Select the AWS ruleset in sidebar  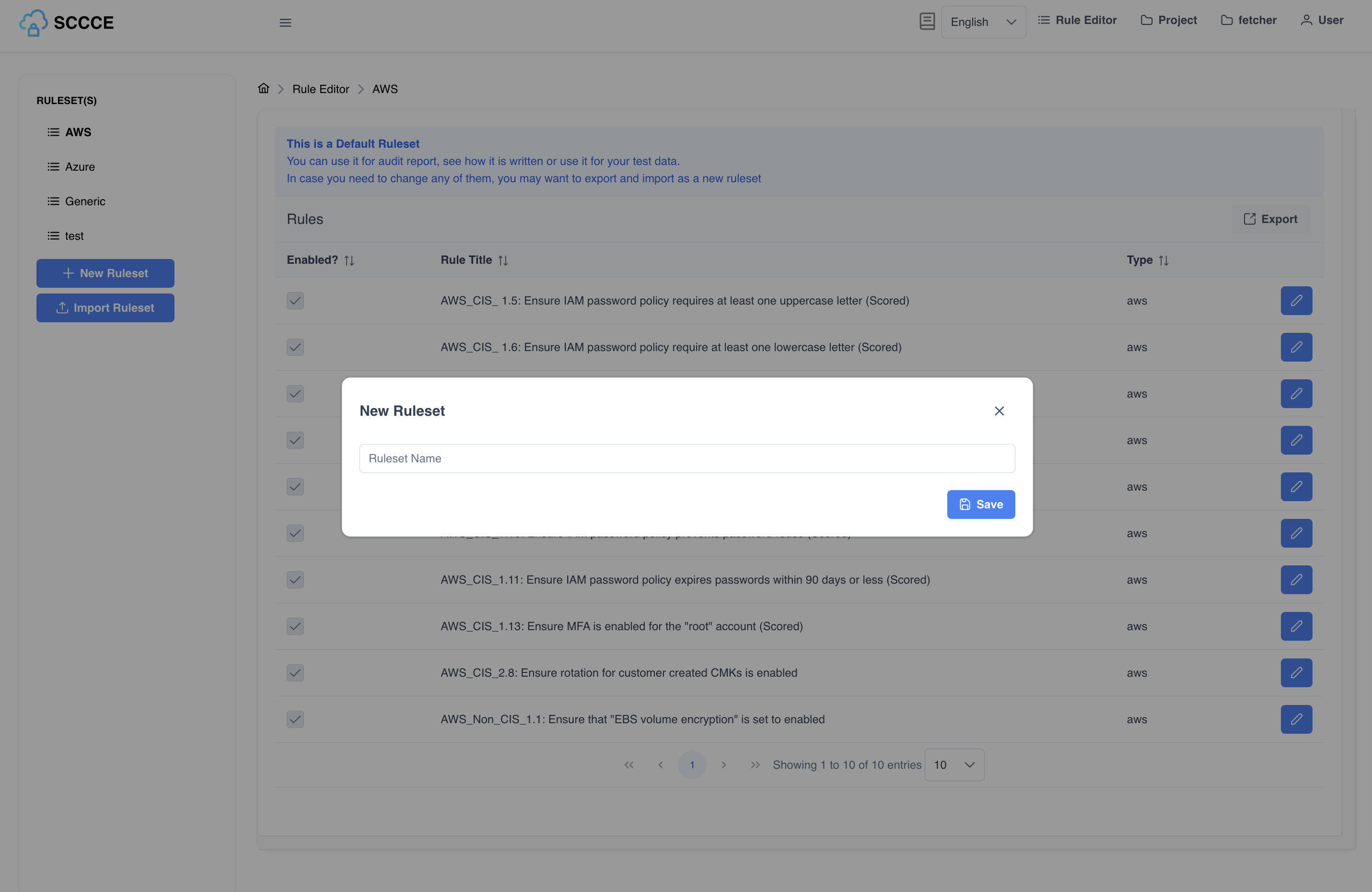point(69,132)
